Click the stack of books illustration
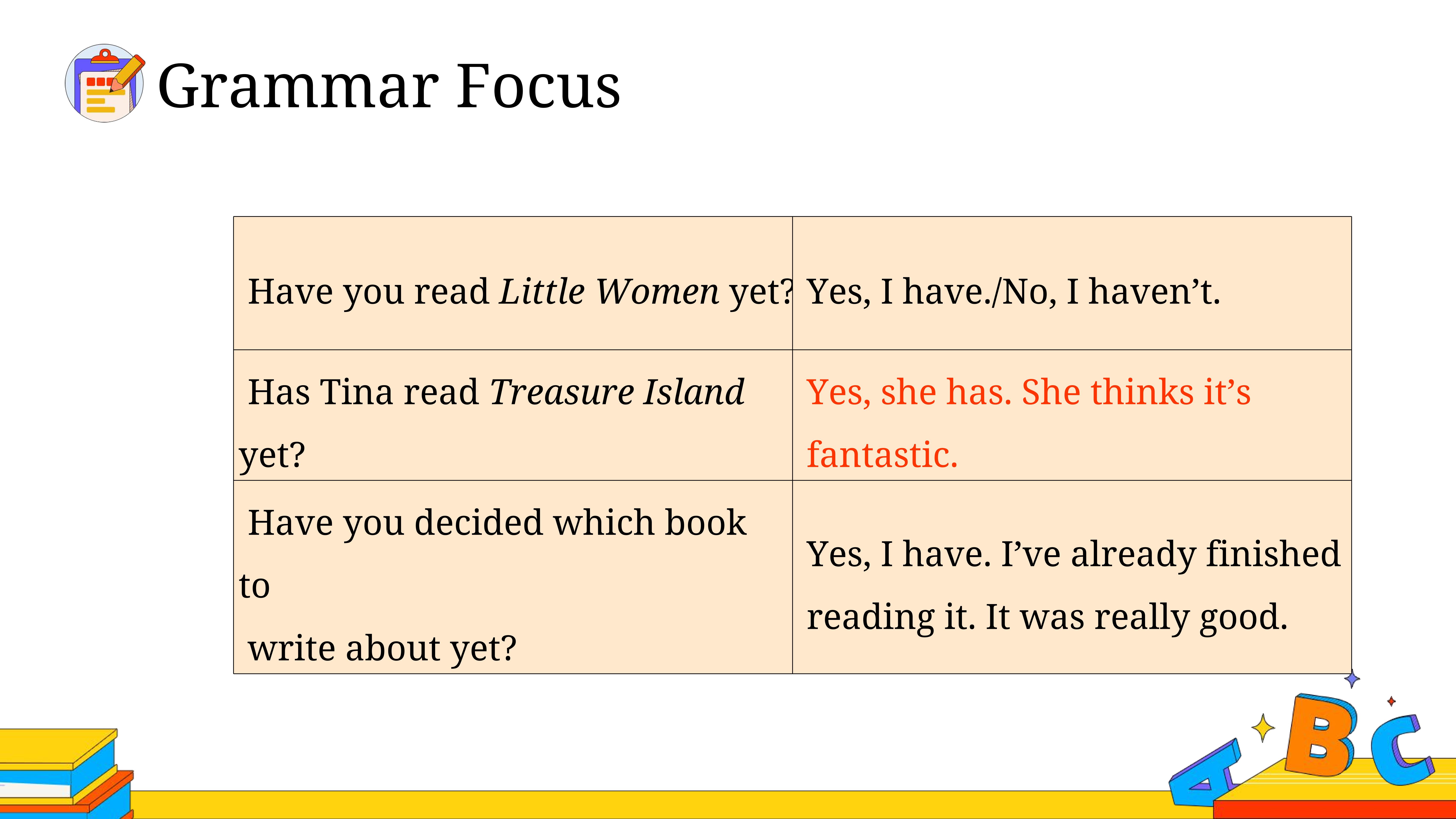The image size is (1456, 819). [x=67, y=773]
